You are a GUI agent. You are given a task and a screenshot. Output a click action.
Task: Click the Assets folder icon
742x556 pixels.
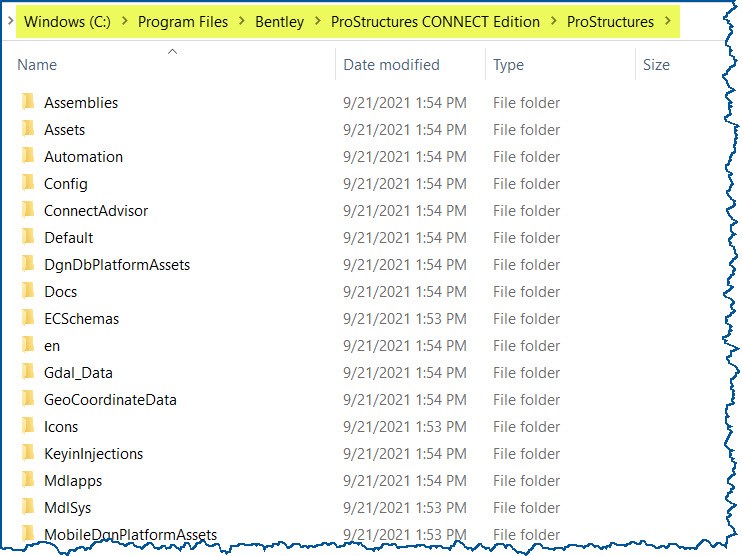pyautogui.click(x=28, y=129)
